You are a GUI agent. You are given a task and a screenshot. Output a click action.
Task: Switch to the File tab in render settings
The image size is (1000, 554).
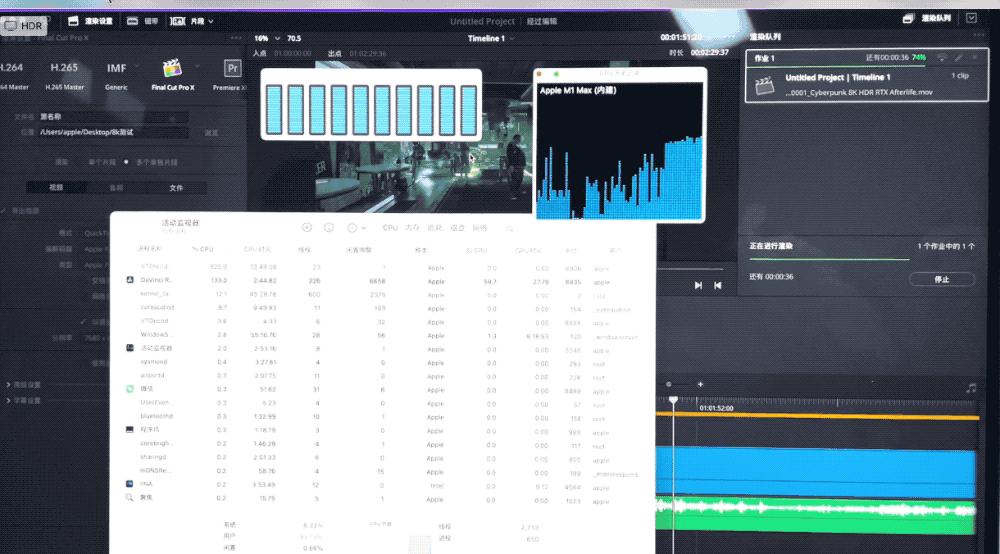click(x=176, y=187)
